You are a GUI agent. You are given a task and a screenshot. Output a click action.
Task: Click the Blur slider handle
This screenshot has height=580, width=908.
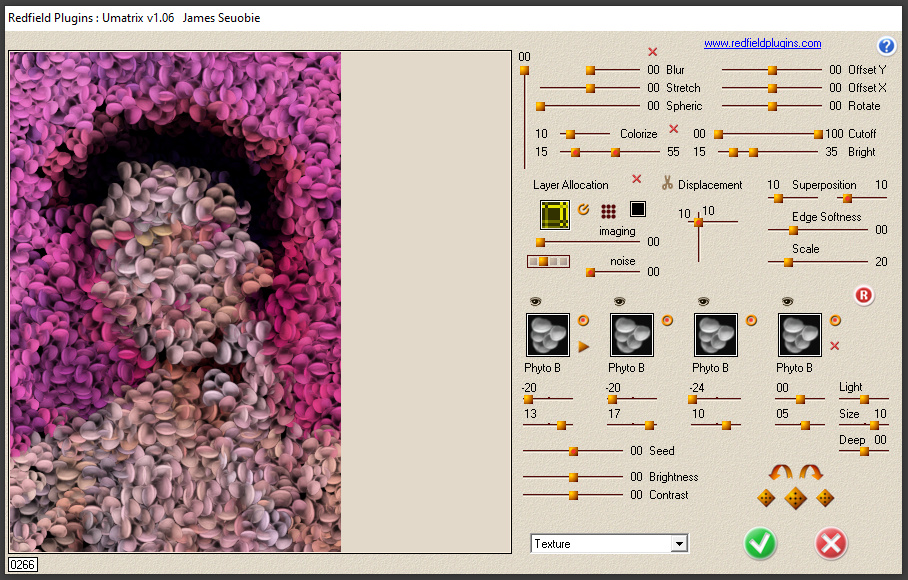590,71
